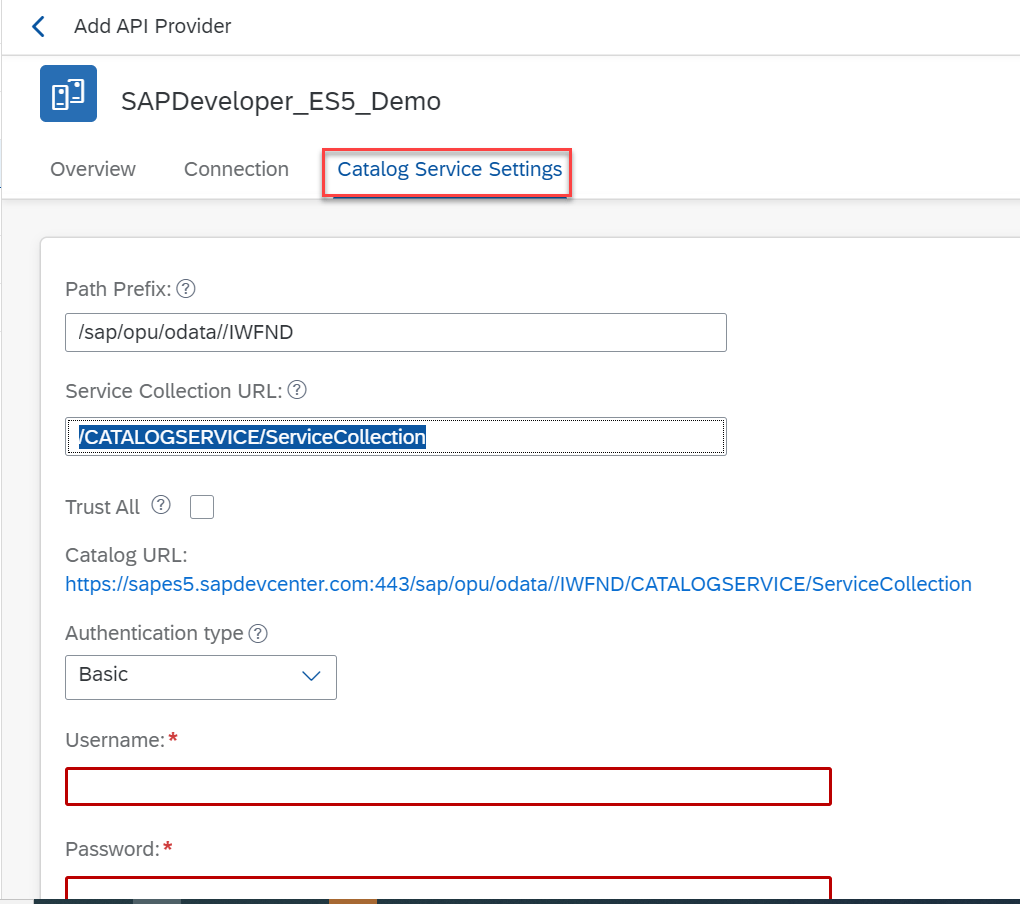Click the blue API provider icon

click(68, 94)
